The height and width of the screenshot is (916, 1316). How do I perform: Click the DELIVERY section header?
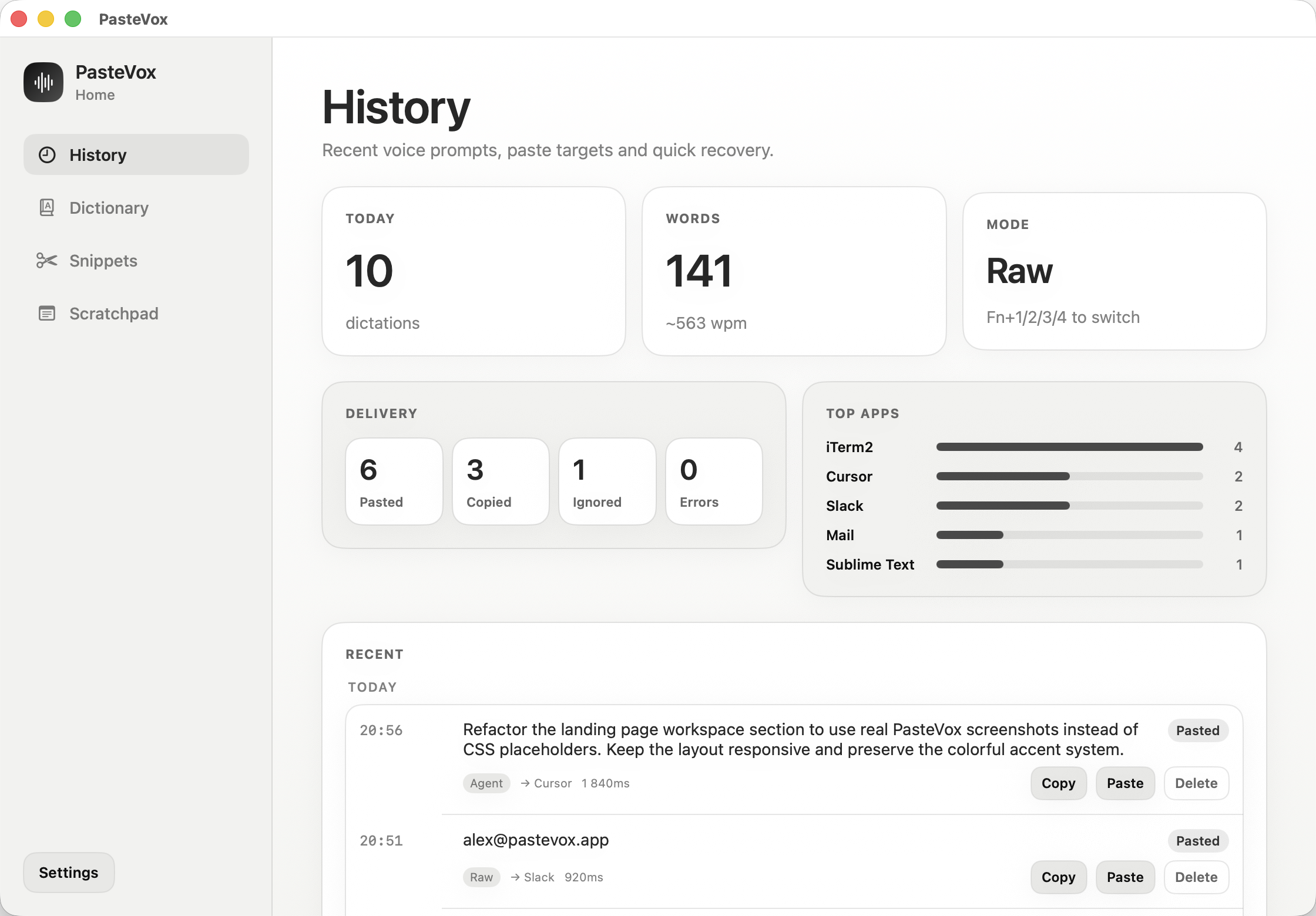click(x=381, y=413)
